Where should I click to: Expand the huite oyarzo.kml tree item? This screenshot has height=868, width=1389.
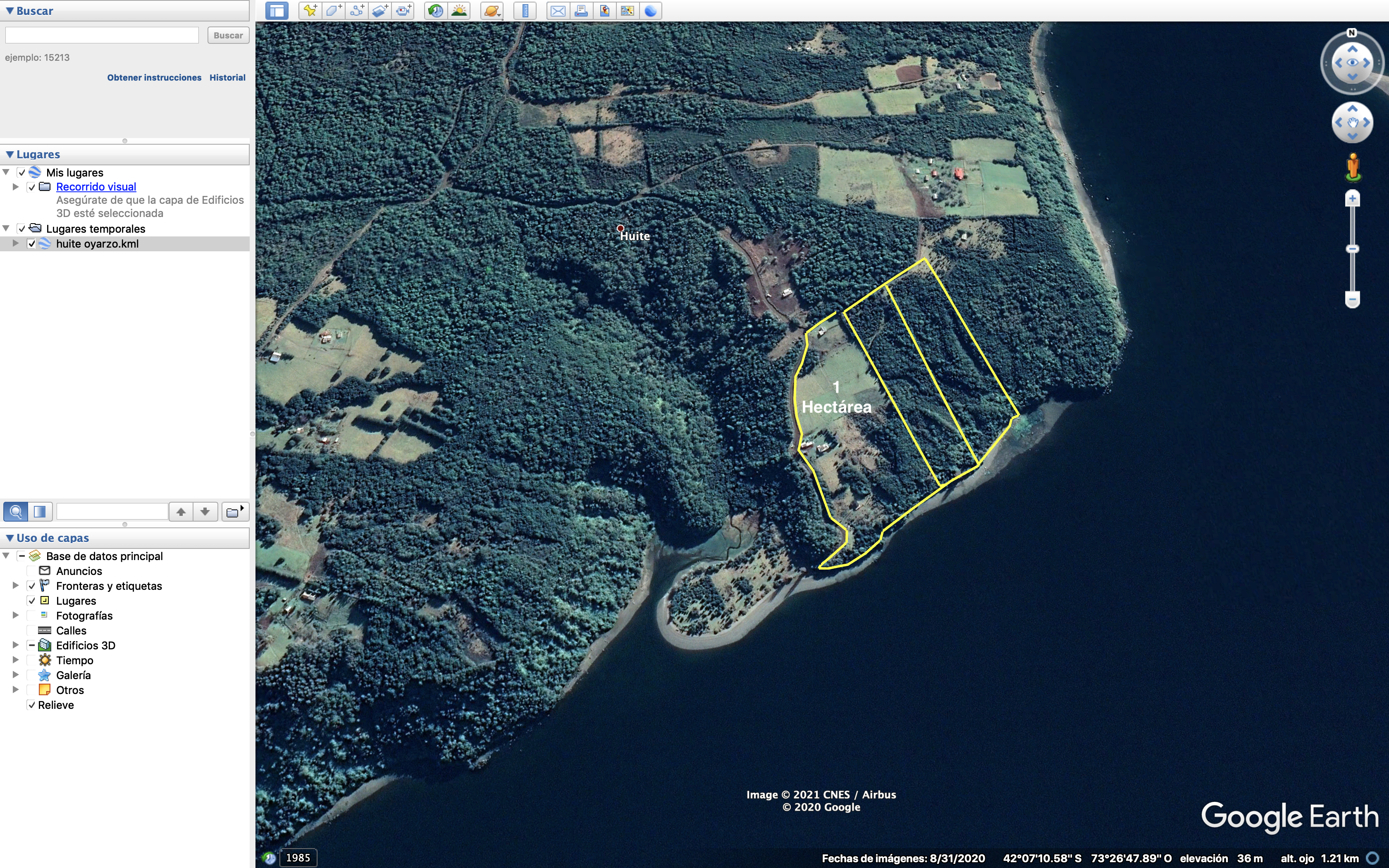[x=15, y=243]
